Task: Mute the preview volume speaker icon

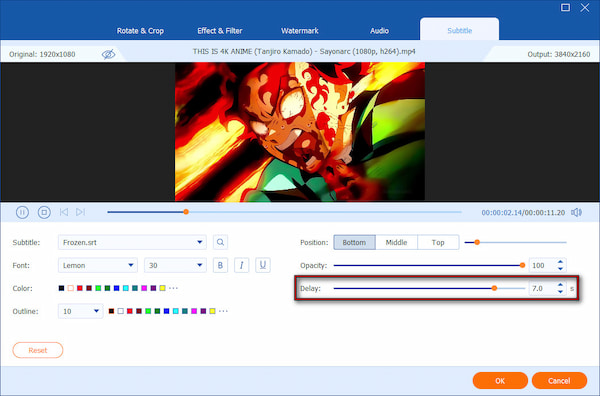Action: 576,212
